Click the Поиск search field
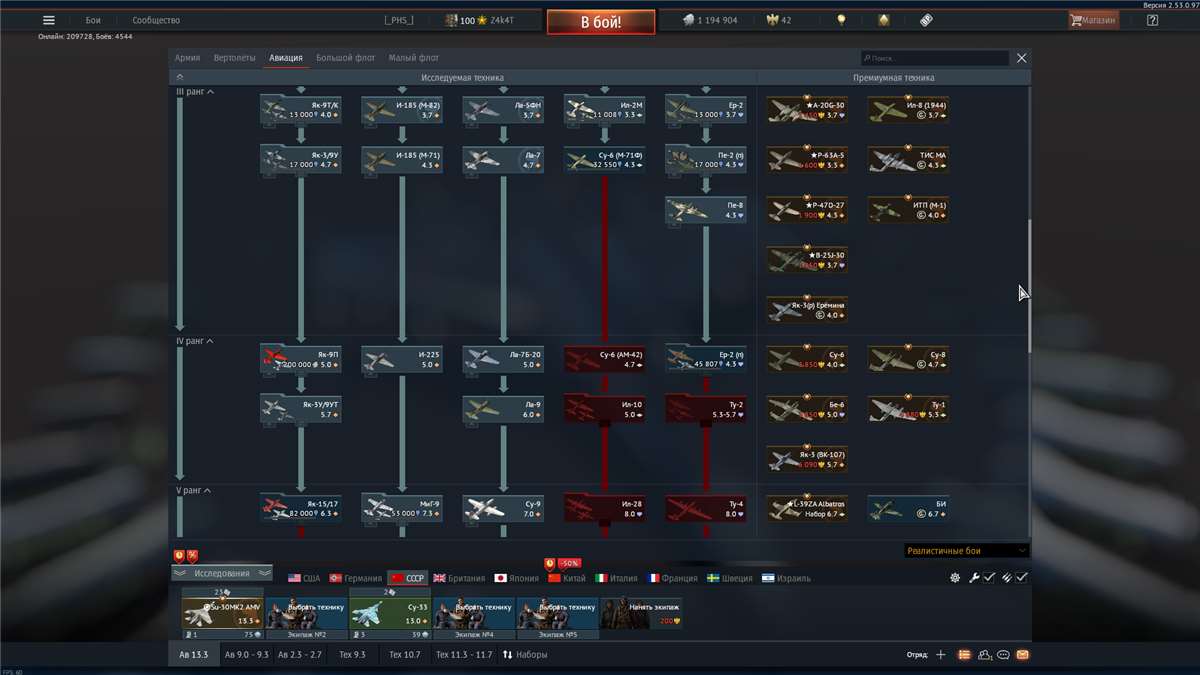 [x=935, y=59]
